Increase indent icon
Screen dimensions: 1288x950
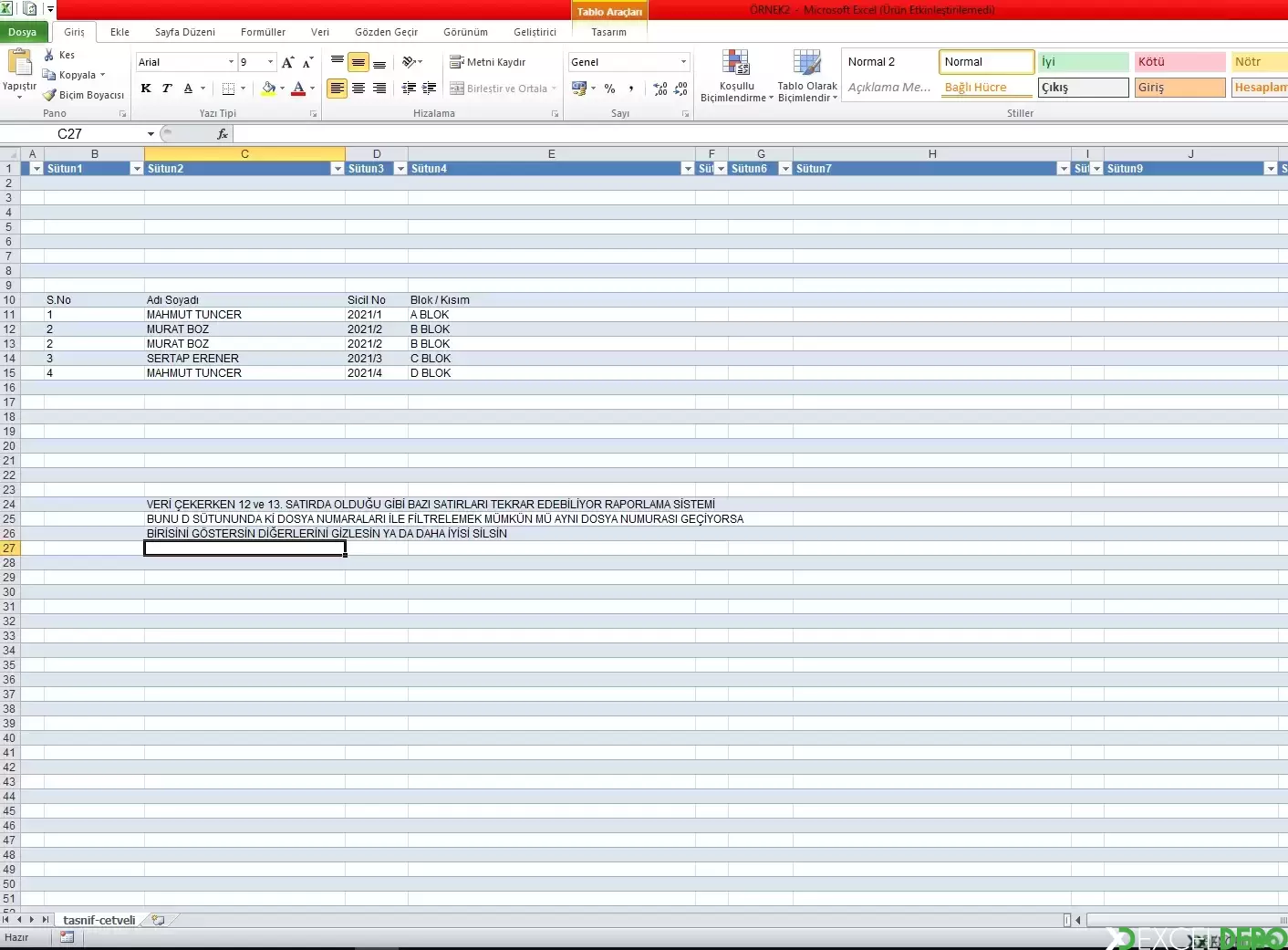point(430,89)
